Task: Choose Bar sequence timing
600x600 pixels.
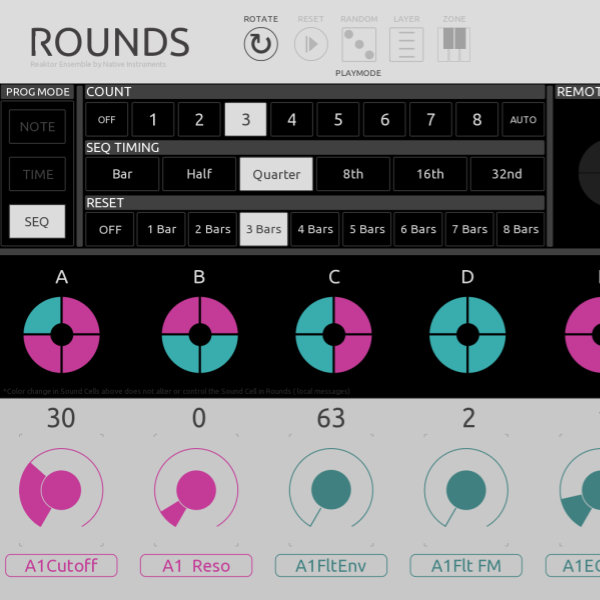Action: (122, 174)
